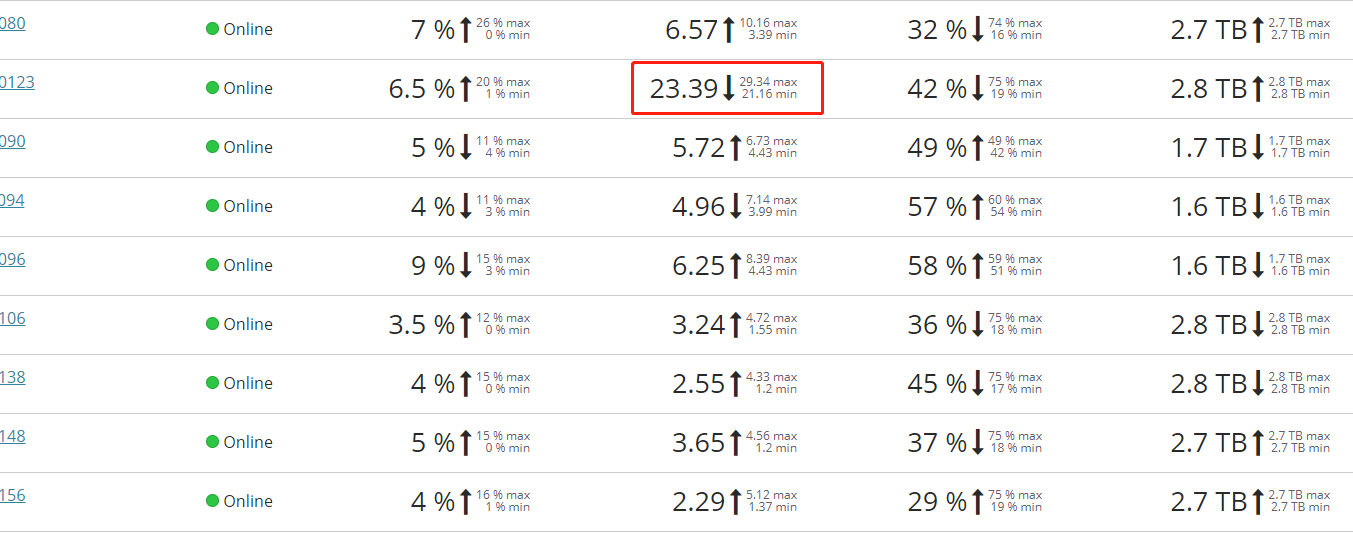
Task: Click the down arrow beside 1.7 TB value
Action: pyautogui.click(x=1258, y=148)
